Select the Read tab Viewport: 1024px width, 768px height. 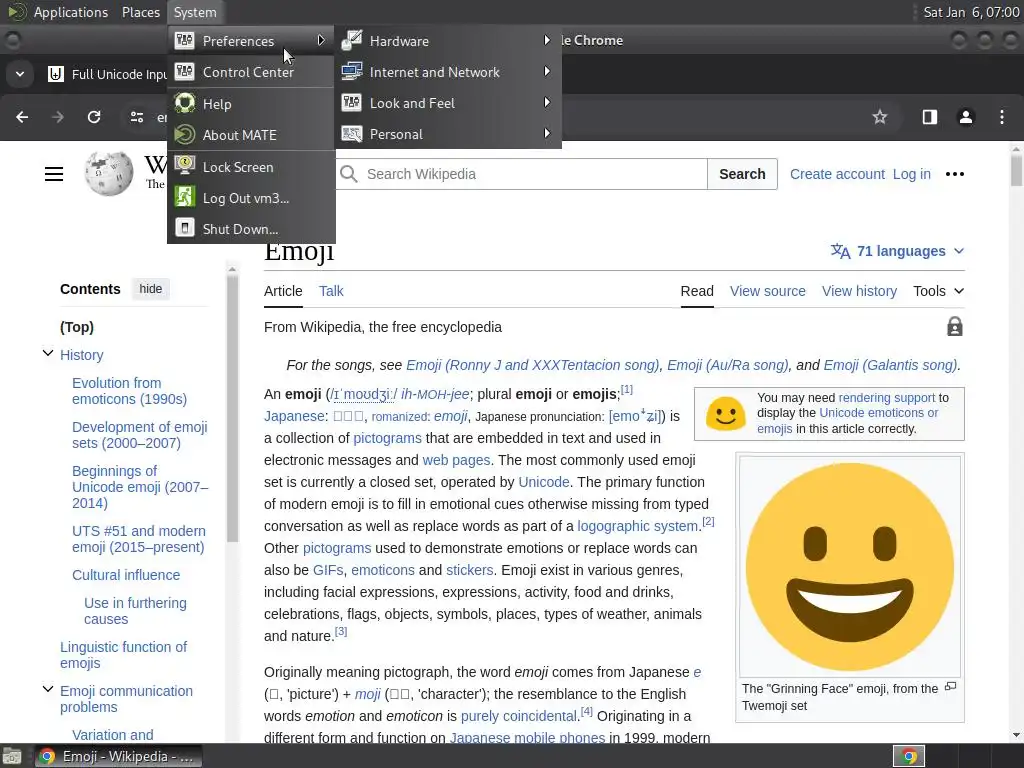point(697,291)
